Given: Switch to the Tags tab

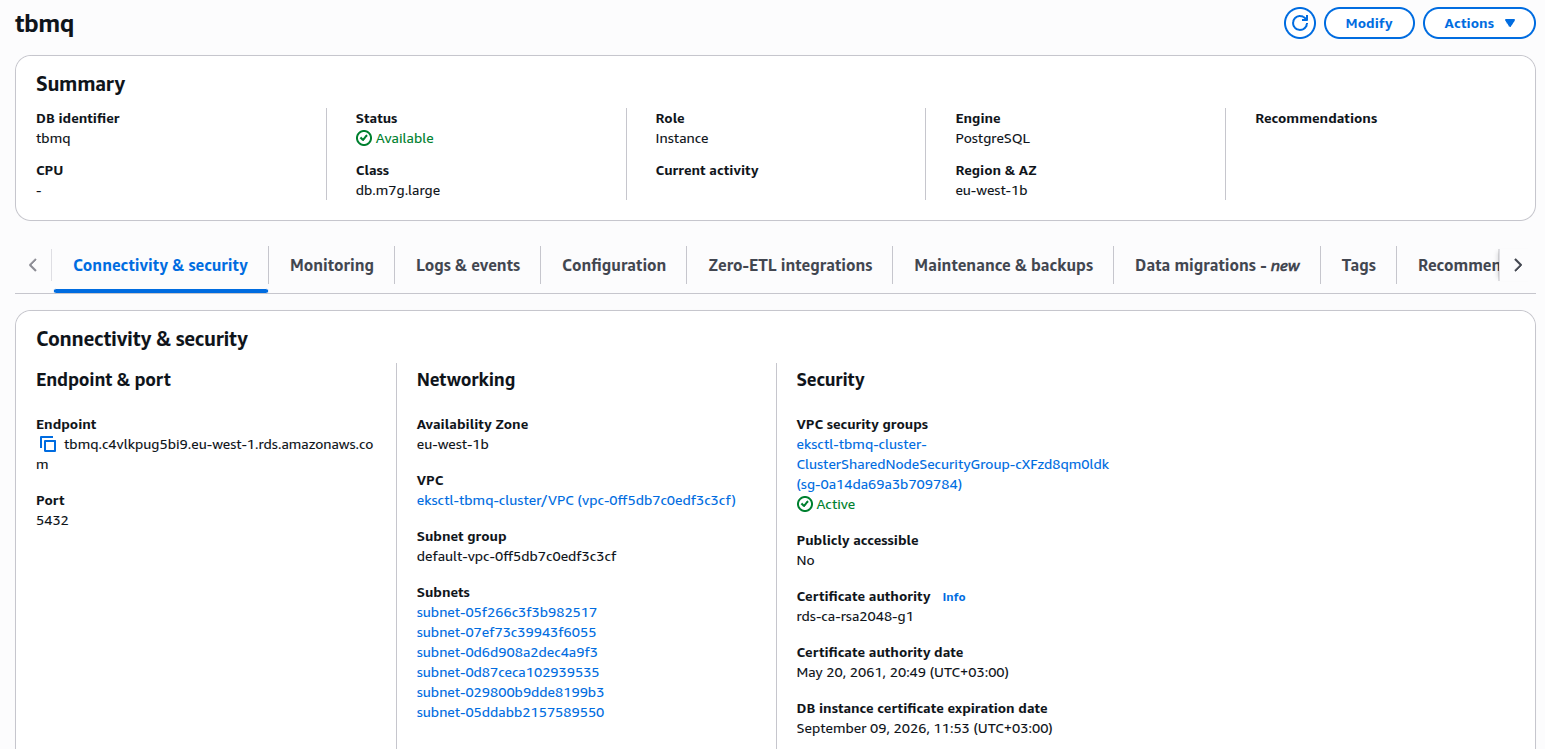Looking at the screenshot, I should pyautogui.click(x=1358, y=265).
